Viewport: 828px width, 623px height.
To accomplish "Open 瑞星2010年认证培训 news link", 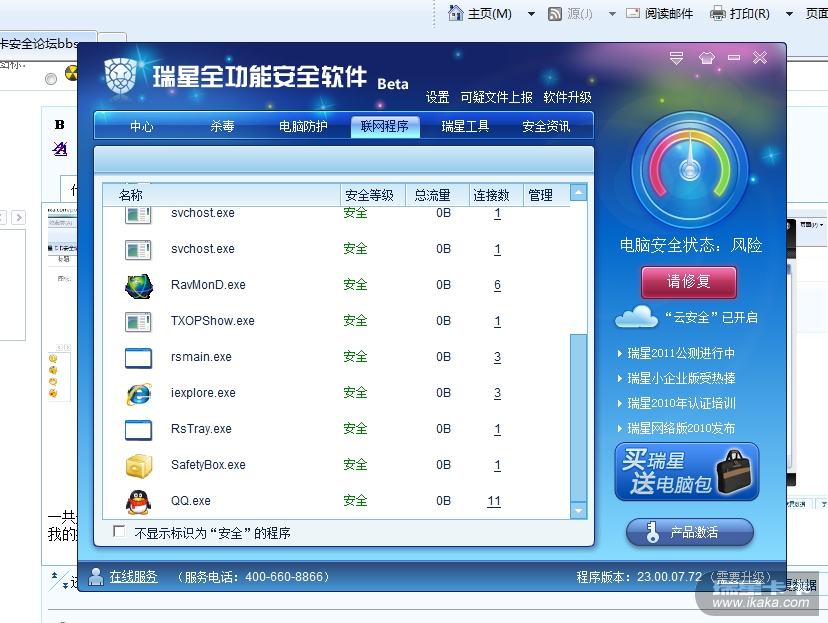I will point(681,403).
